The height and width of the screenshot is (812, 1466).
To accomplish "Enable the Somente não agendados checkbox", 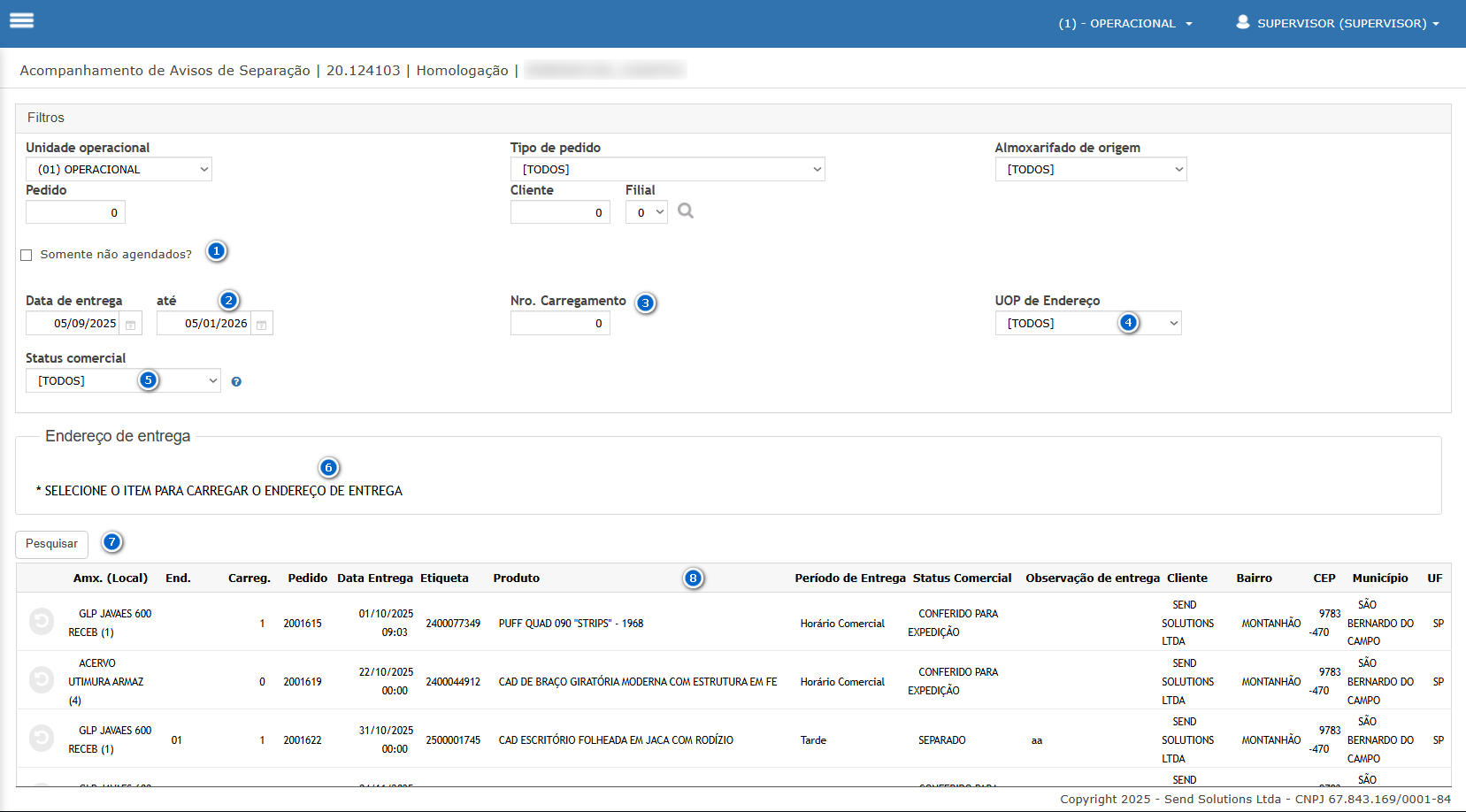I will 27,255.
